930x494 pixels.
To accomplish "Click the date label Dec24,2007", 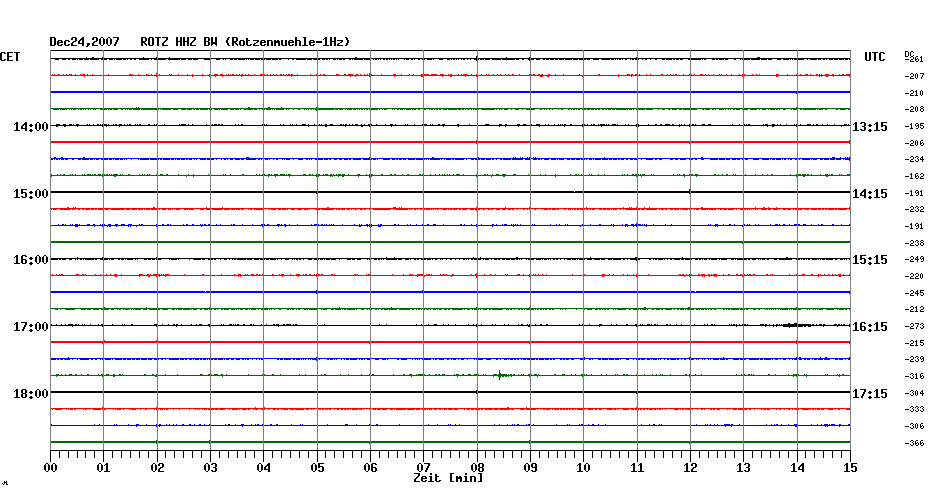I will pyautogui.click(x=84, y=42).
